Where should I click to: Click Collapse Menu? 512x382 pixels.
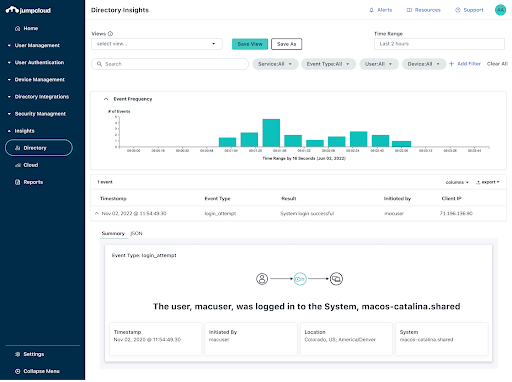(x=37, y=371)
